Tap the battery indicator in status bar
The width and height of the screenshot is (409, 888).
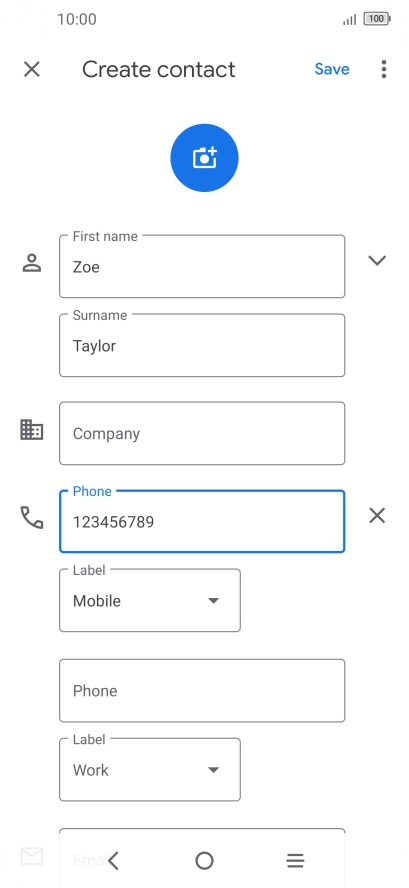(x=377, y=19)
